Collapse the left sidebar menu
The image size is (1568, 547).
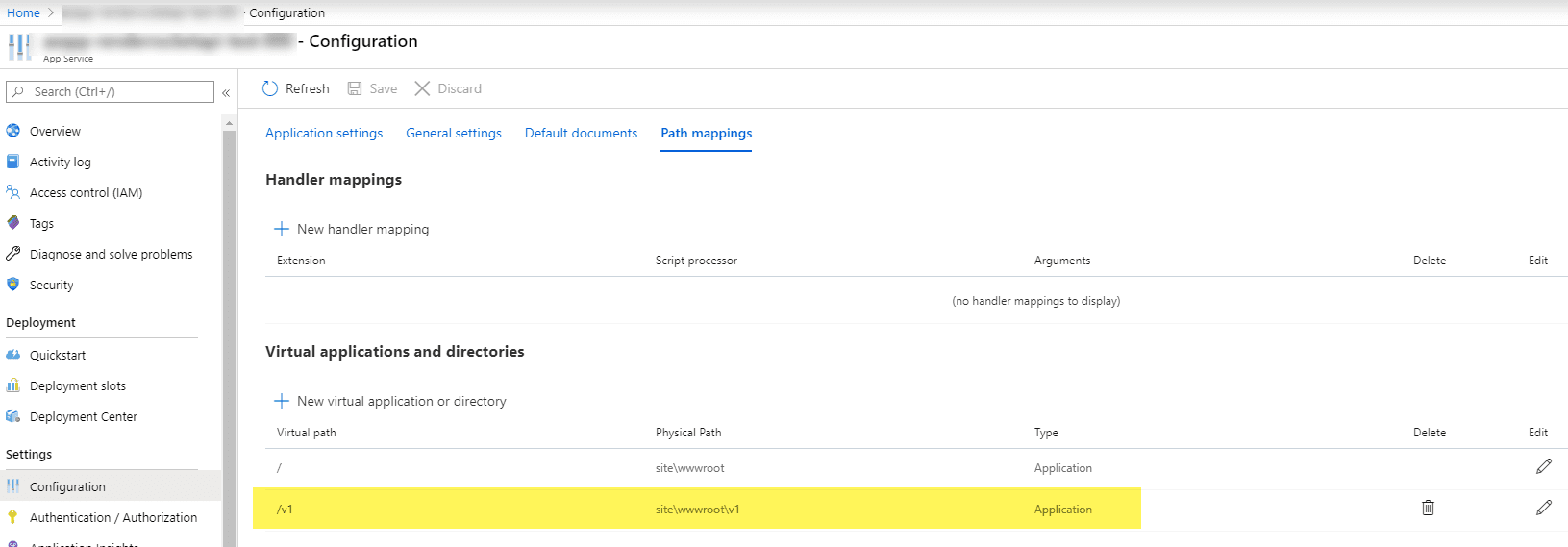tap(226, 93)
